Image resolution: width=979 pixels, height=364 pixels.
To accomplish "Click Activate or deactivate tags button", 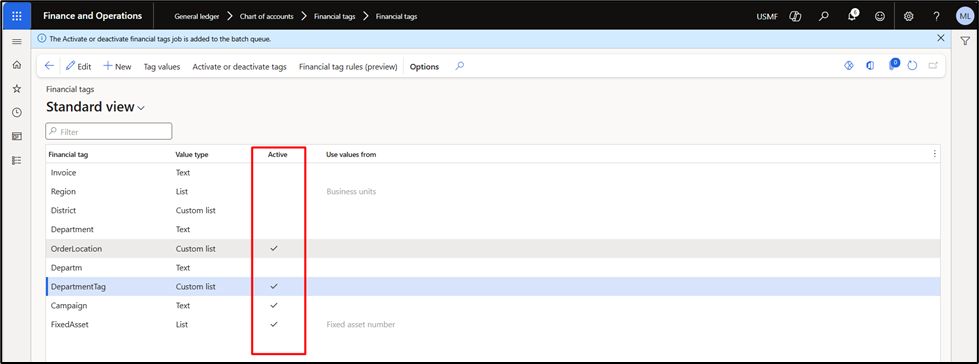I will tap(239, 67).
